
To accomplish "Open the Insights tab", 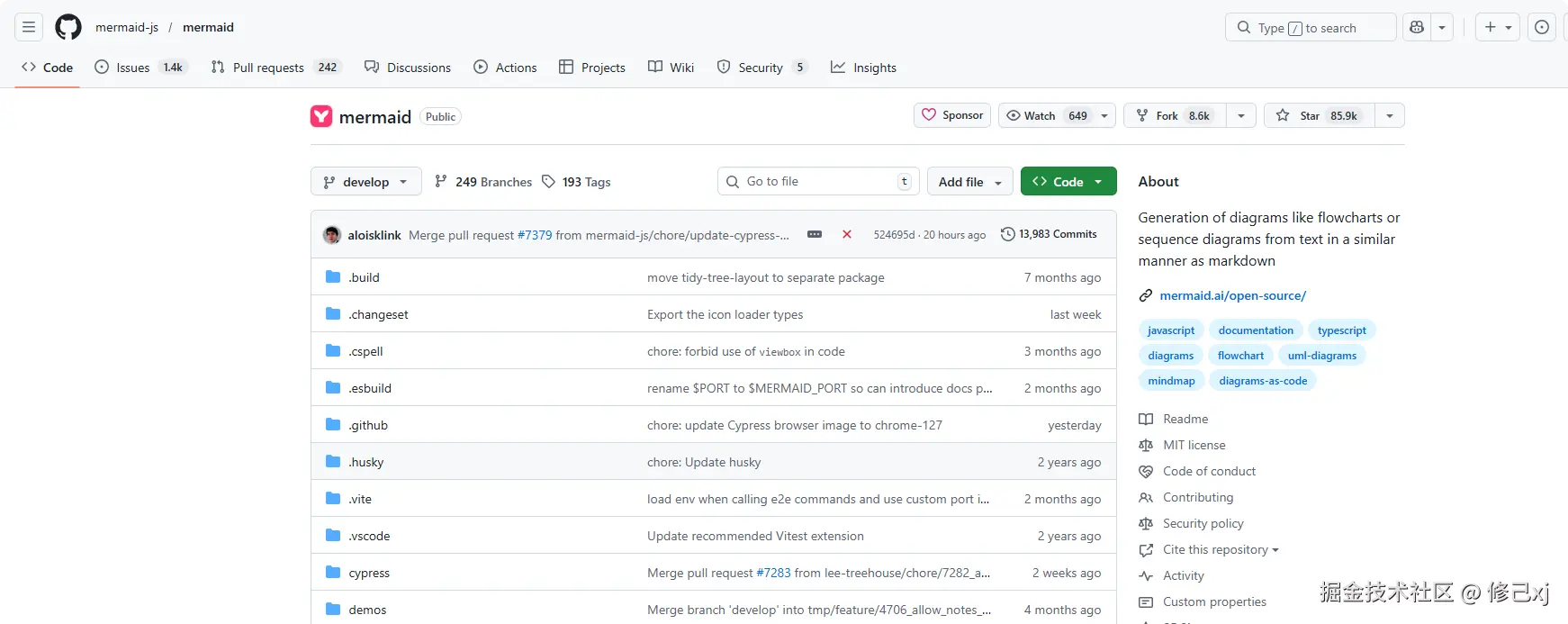I will [863, 68].
